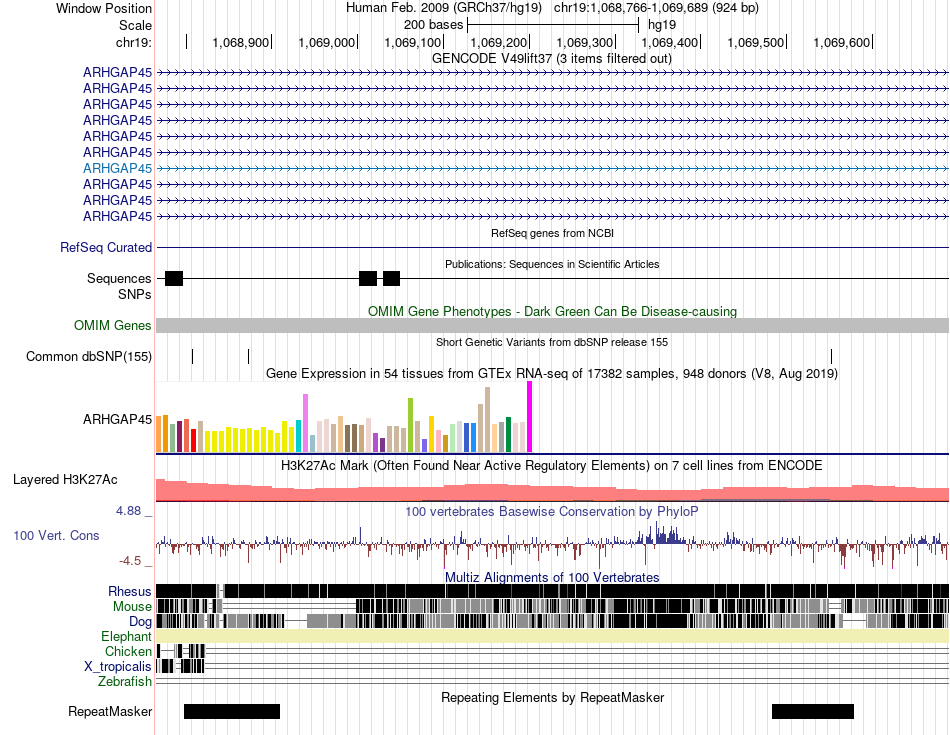Click the pink H3K27Ac signal area
The image size is (950, 735).
click(552, 492)
